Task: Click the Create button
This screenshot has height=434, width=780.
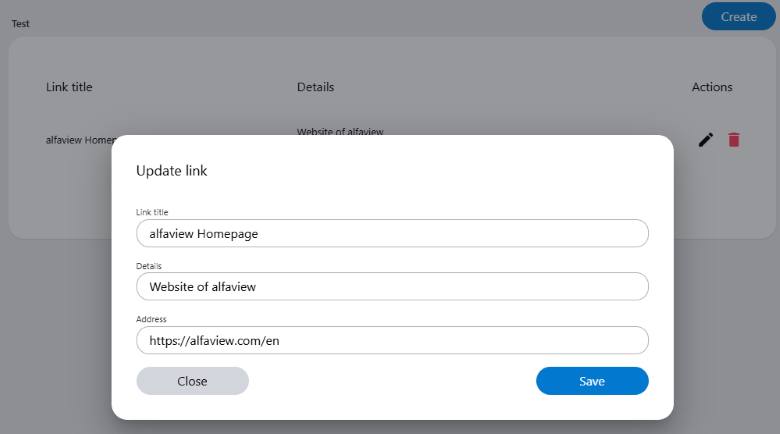Action: [x=738, y=16]
